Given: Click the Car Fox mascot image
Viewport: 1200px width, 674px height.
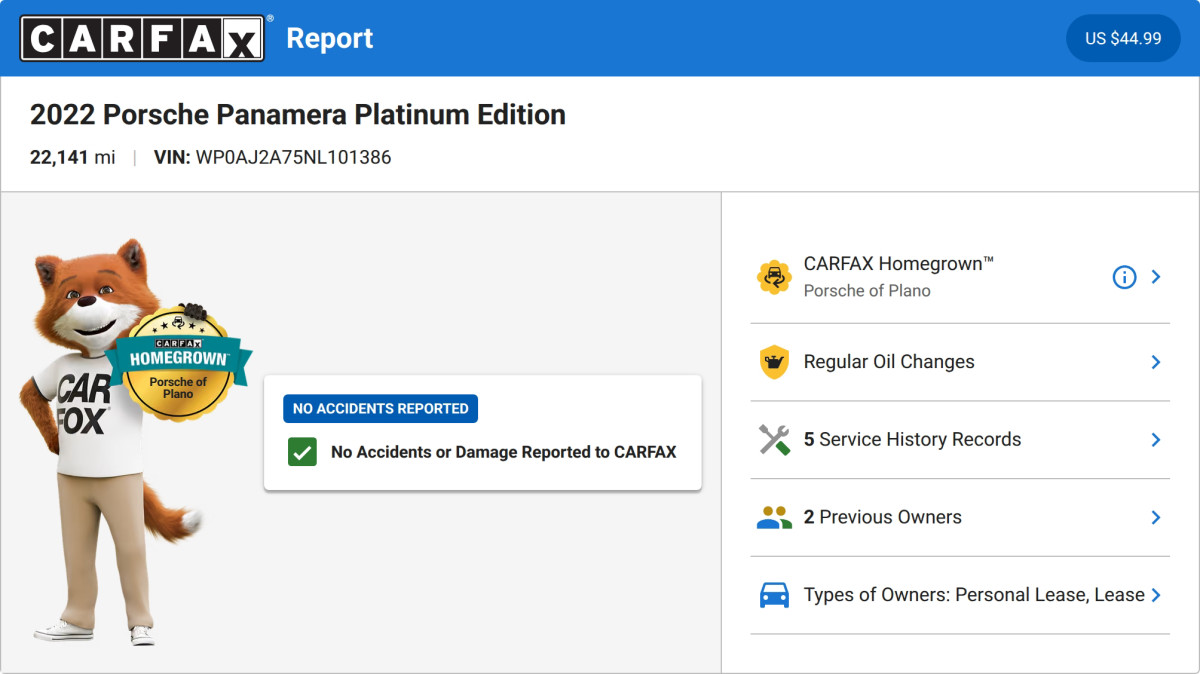Looking at the screenshot, I should click(x=115, y=441).
